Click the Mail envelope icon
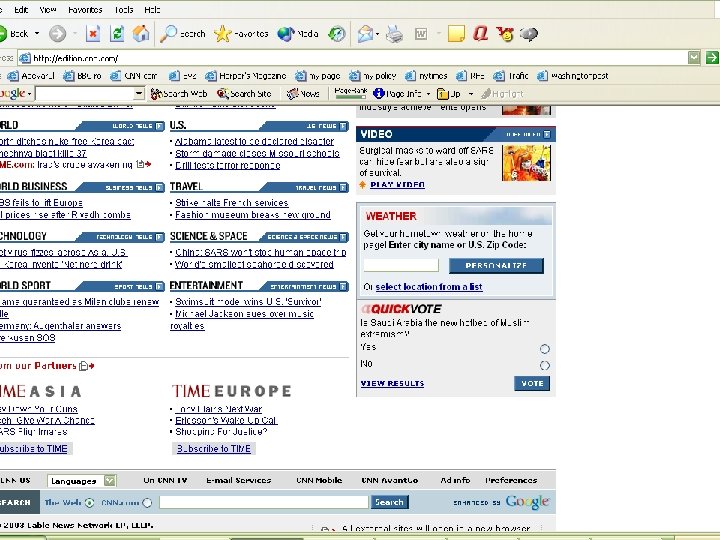Viewport: 720px width, 540px height. [365, 34]
